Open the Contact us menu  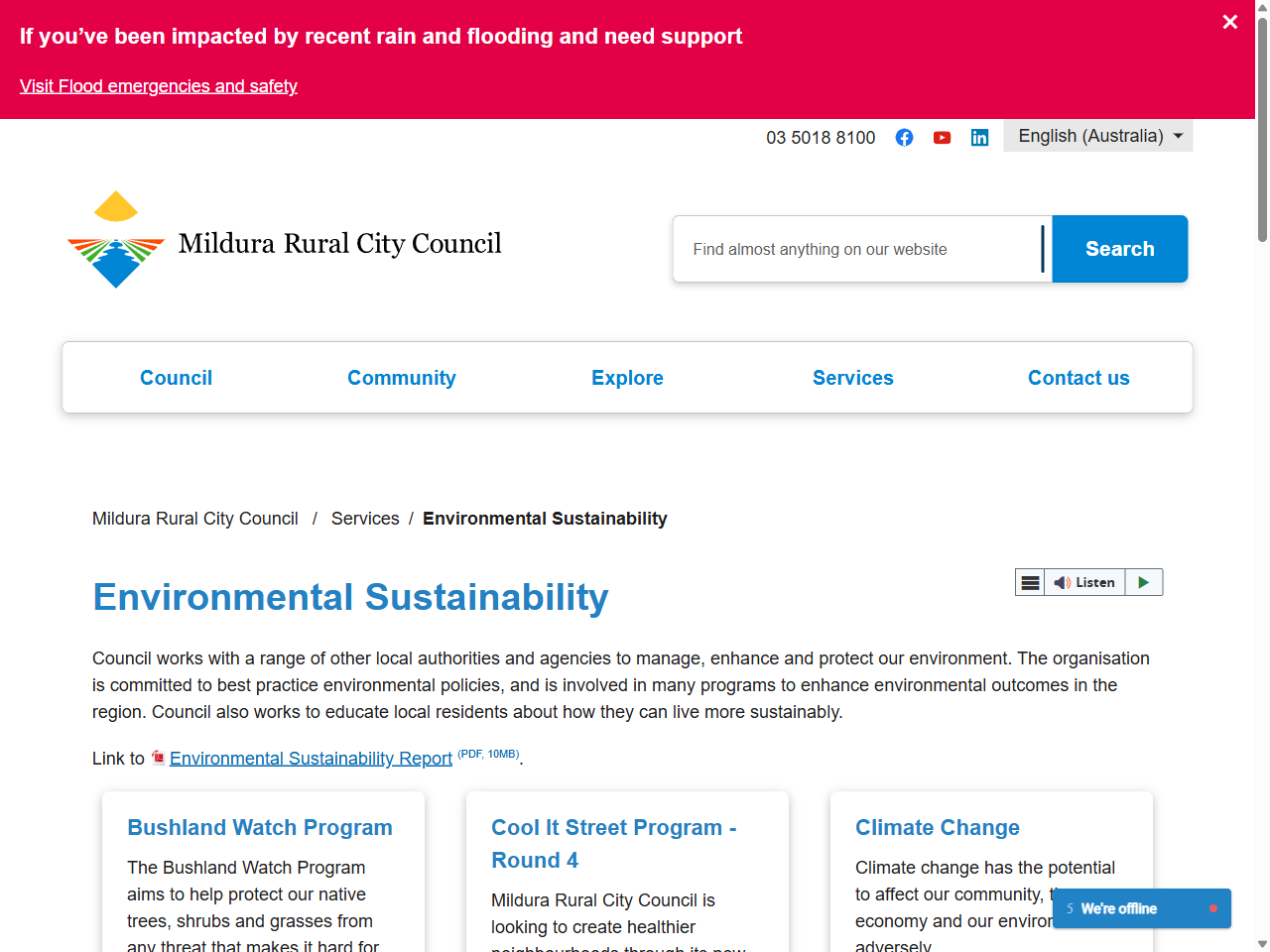click(1079, 378)
